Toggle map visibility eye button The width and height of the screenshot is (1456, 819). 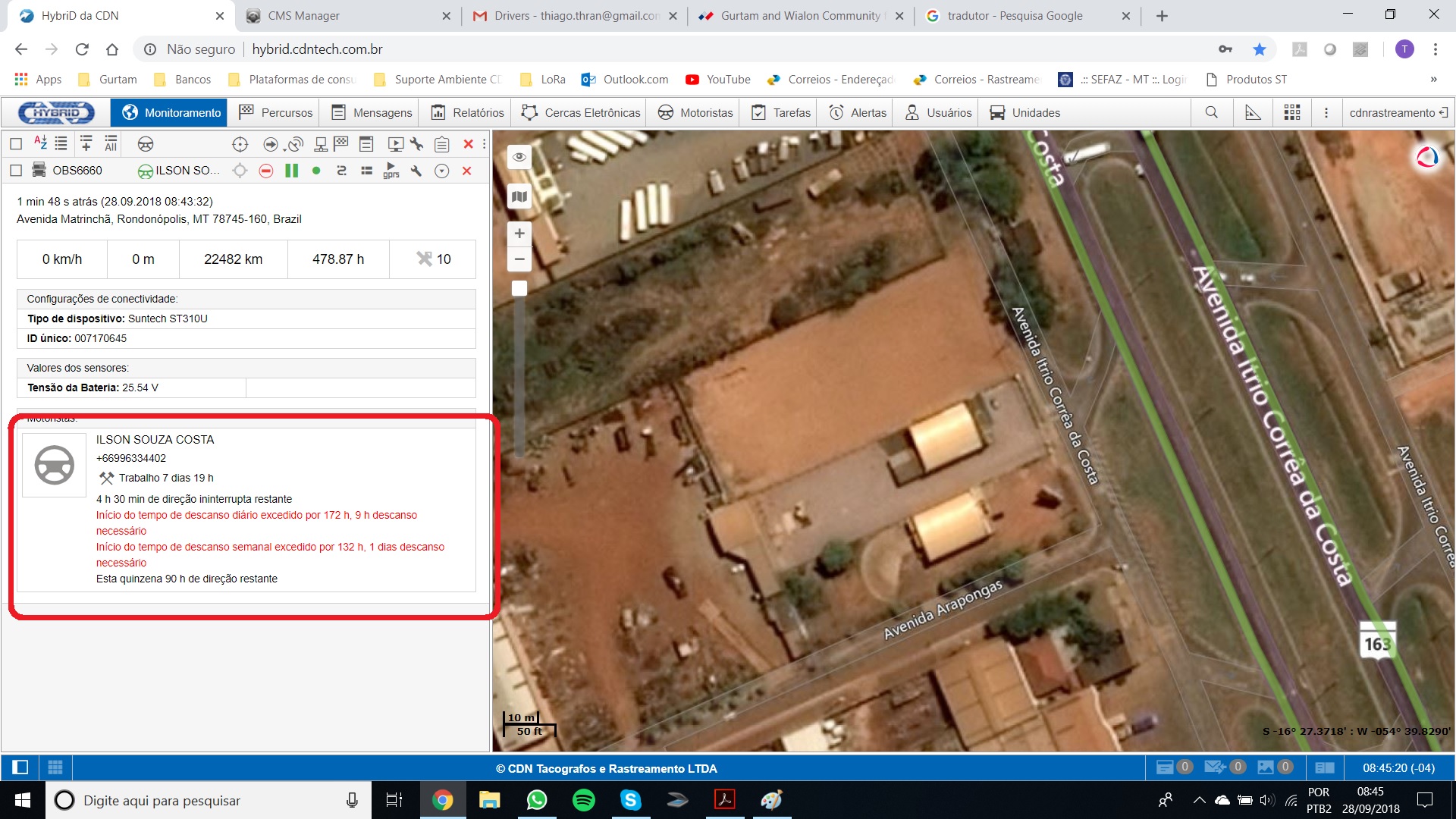pyautogui.click(x=519, y=158)
